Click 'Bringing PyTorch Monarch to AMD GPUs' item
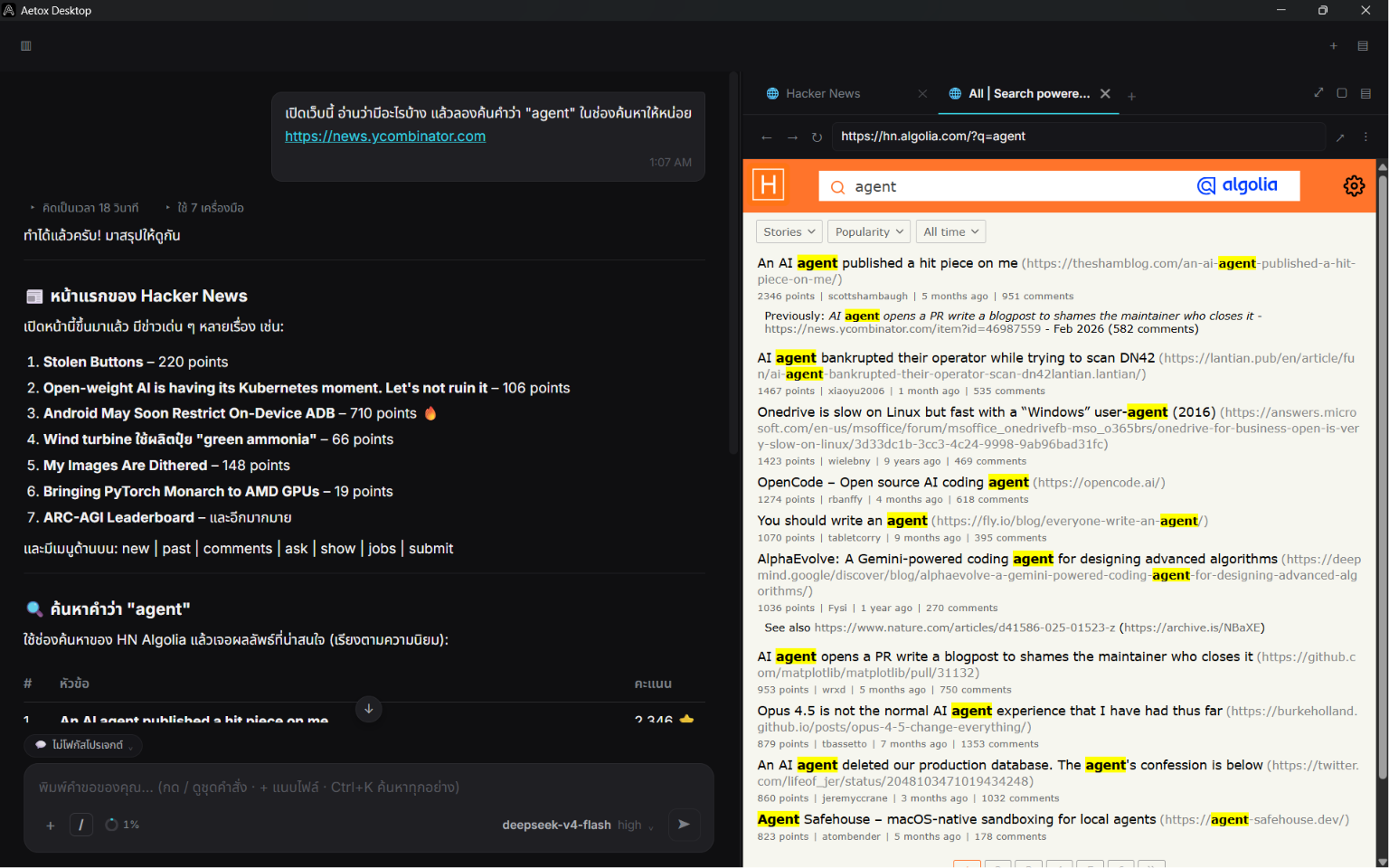The width and height of the screenshot is (1389, 868). 181,491
